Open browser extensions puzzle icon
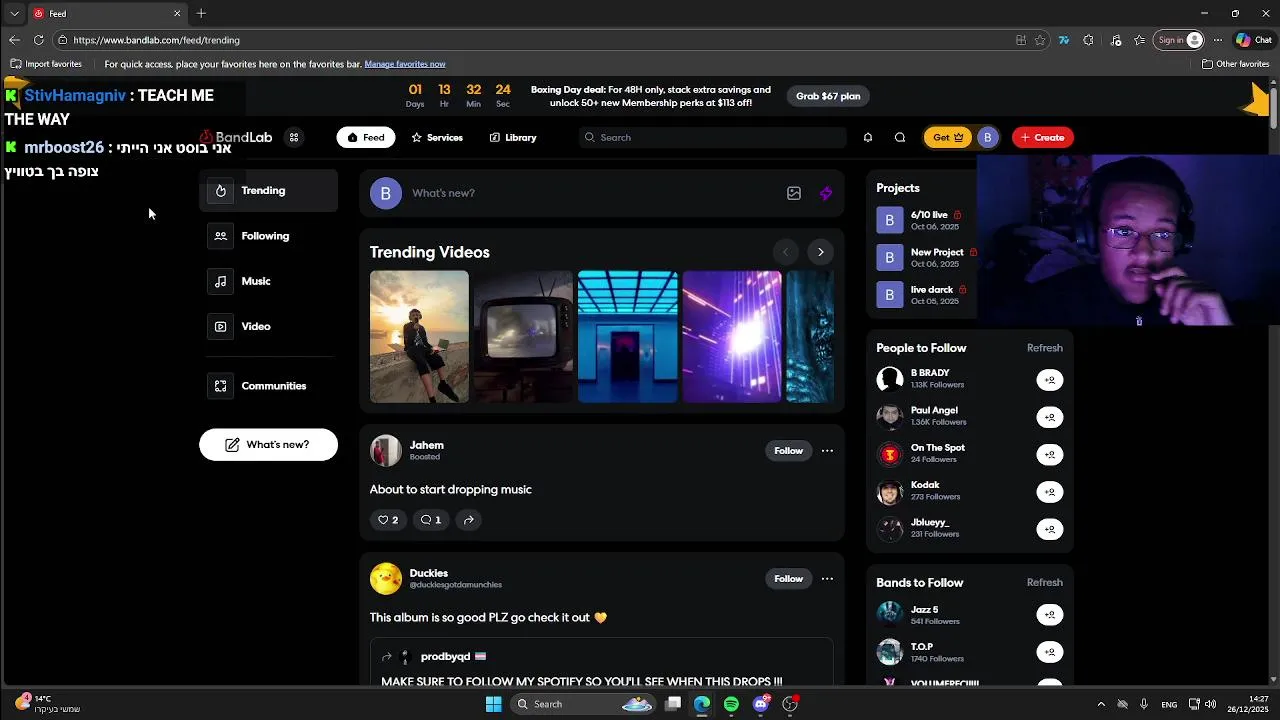1280x720 pixels. coord(1088,40)
